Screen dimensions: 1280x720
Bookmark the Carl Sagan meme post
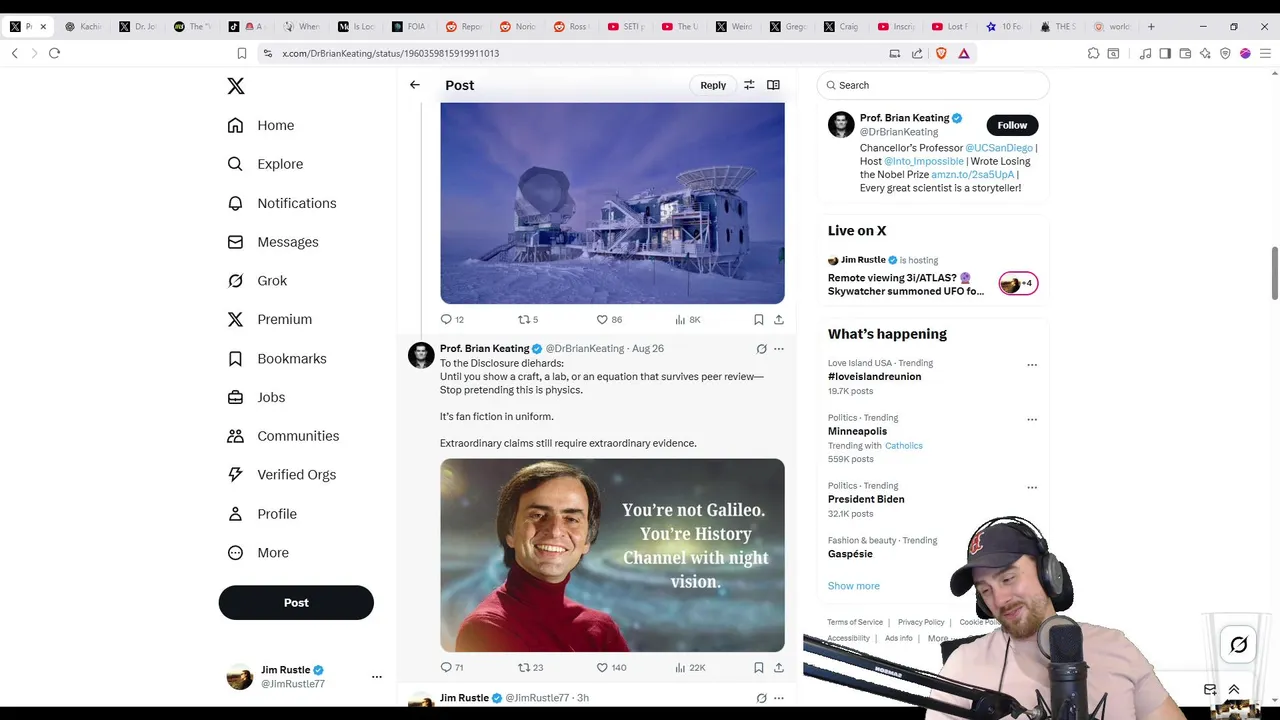(759, 667)
